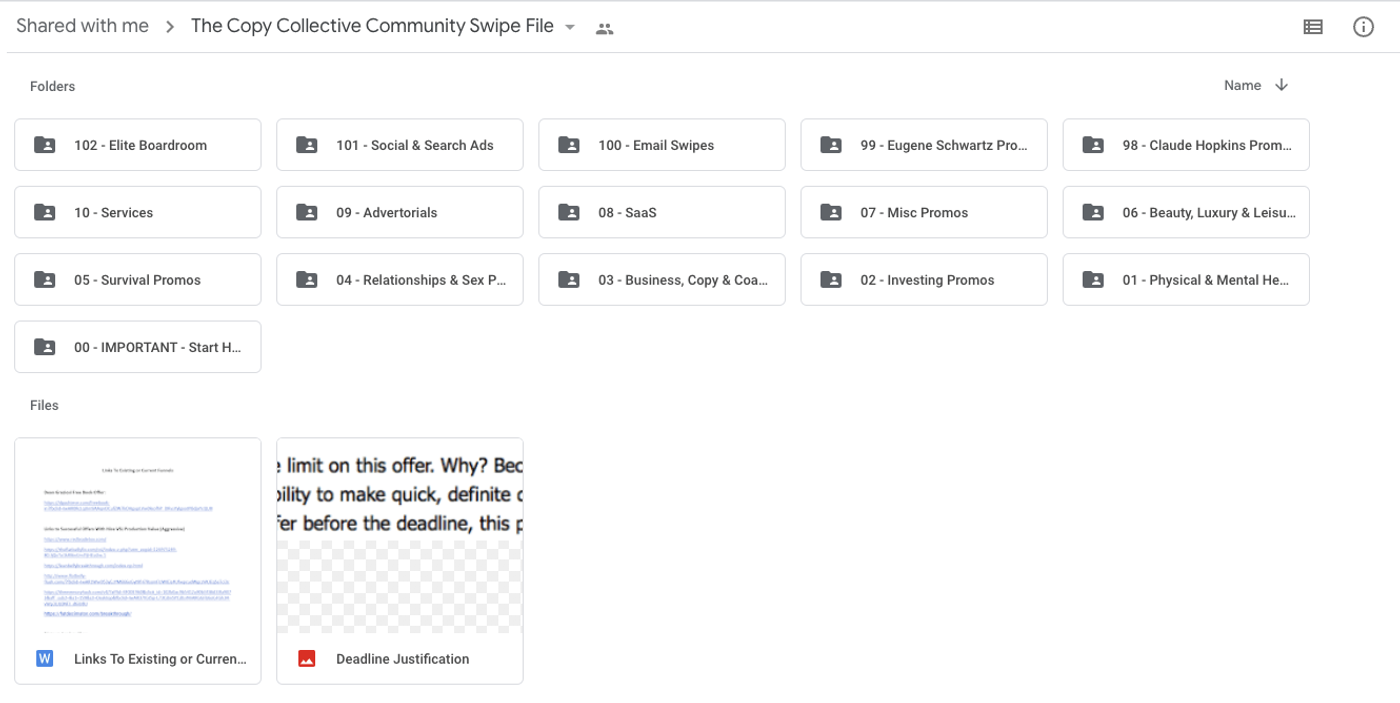Switch to list layout view icon
The width and height of the screenshot is (1400, 703).
coord(1313,27)
